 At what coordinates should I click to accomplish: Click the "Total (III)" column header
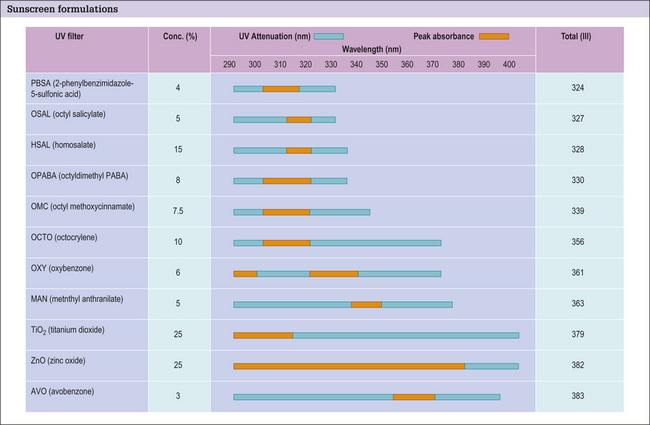[x=579, y=35]
